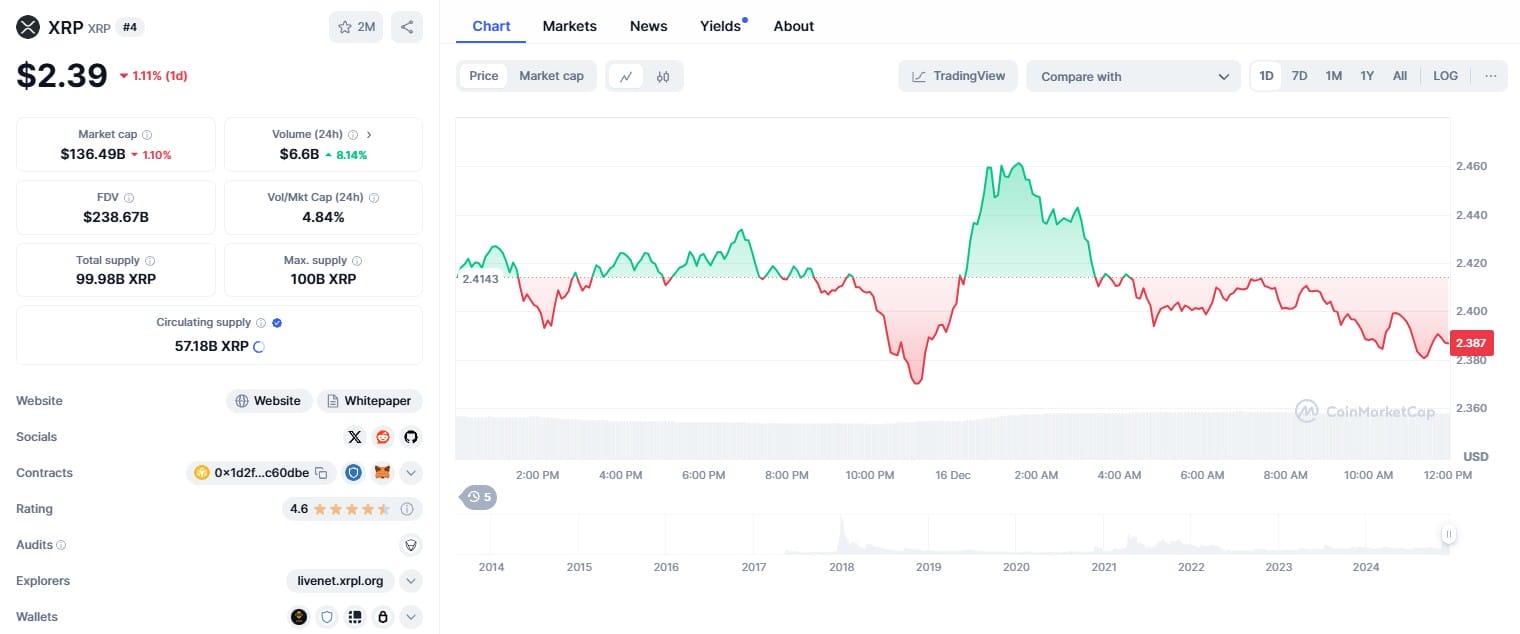Click the 2.4143 opening price label

point(480,279)
